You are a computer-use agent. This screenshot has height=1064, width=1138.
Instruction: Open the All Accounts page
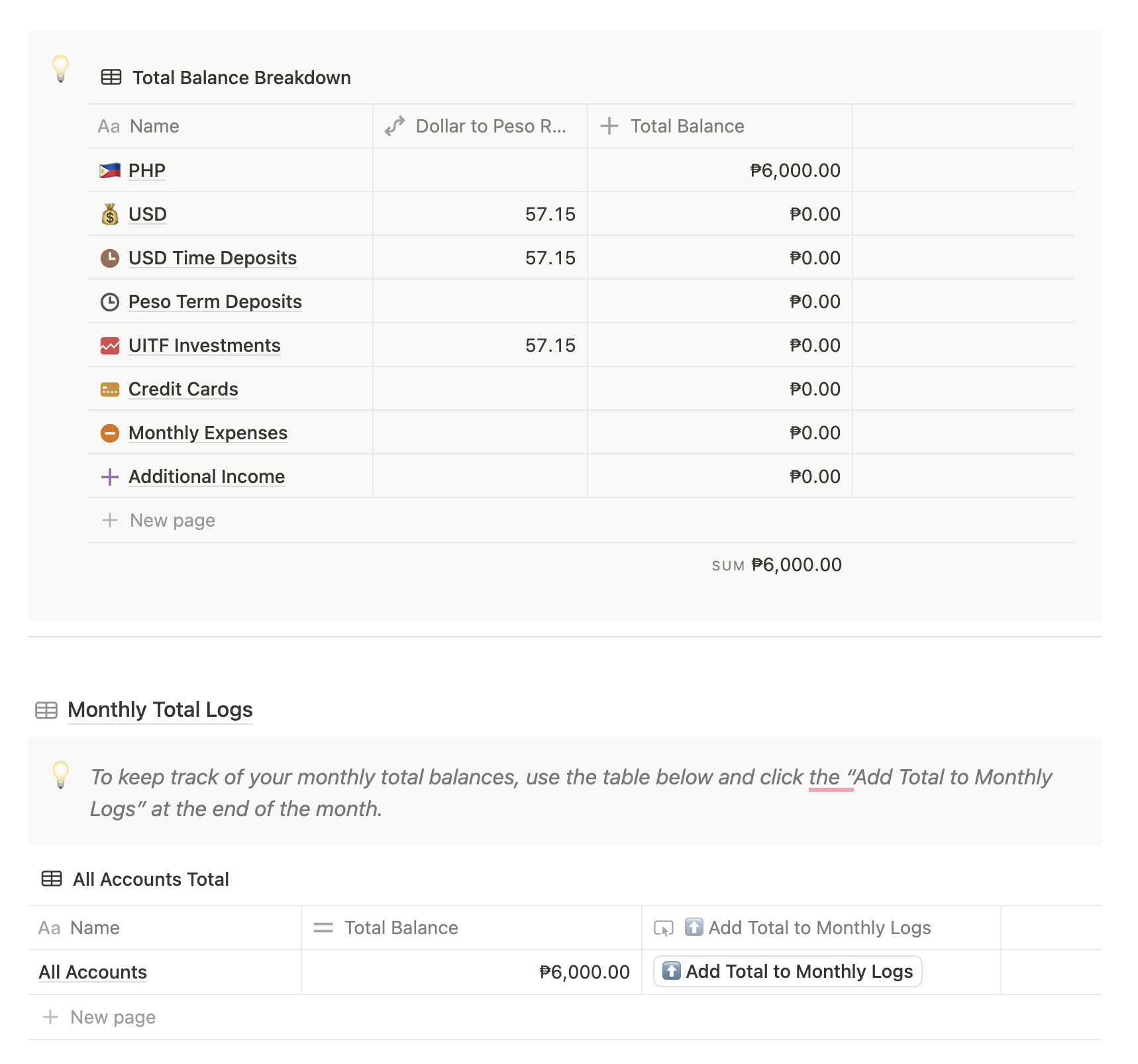tap(93, 972)
